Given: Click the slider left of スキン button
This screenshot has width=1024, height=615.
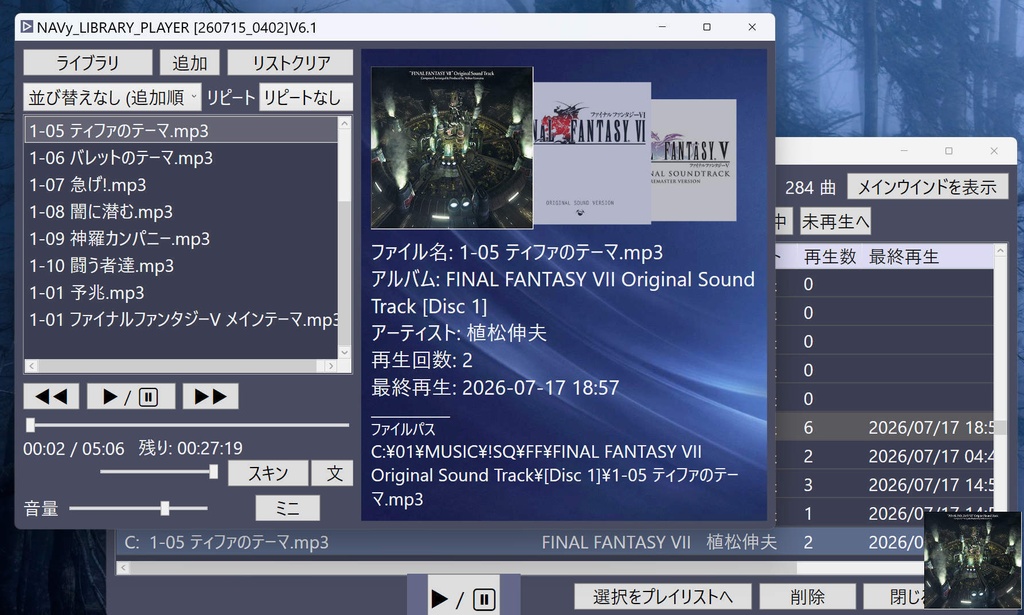Looking at the screenshot, I should click(159, 471).
